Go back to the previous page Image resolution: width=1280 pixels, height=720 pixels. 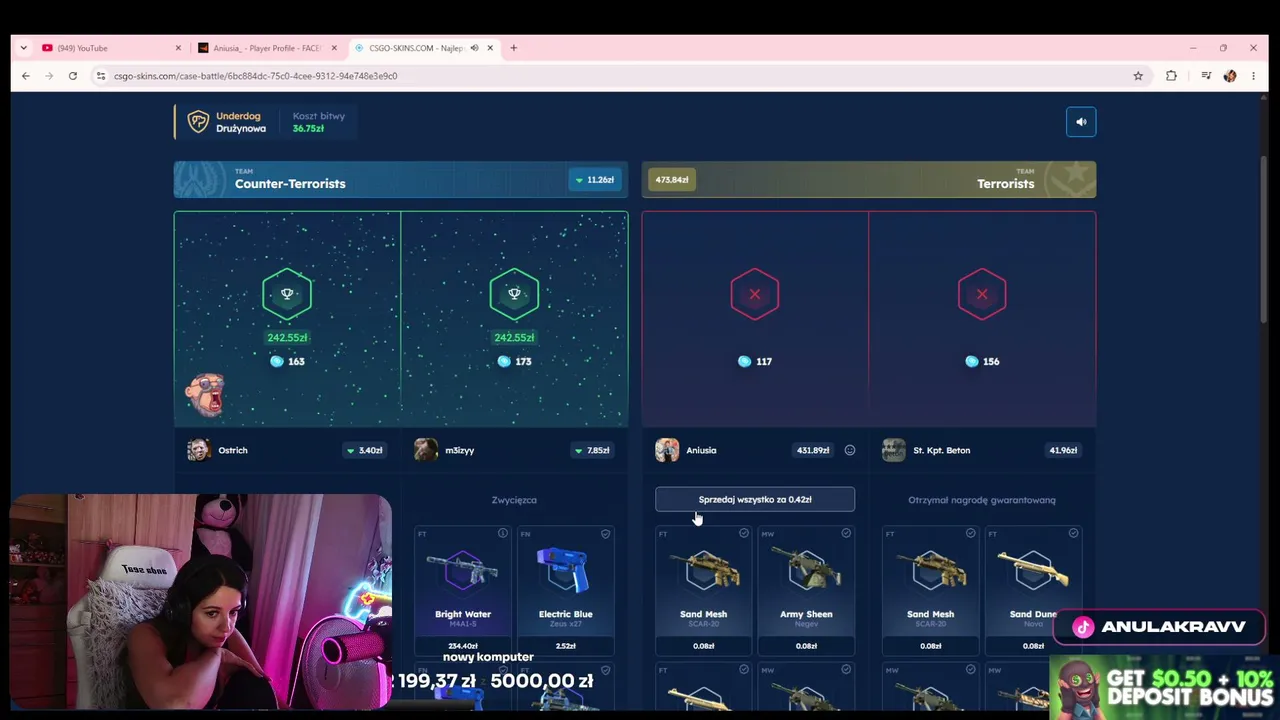[26, 76]
